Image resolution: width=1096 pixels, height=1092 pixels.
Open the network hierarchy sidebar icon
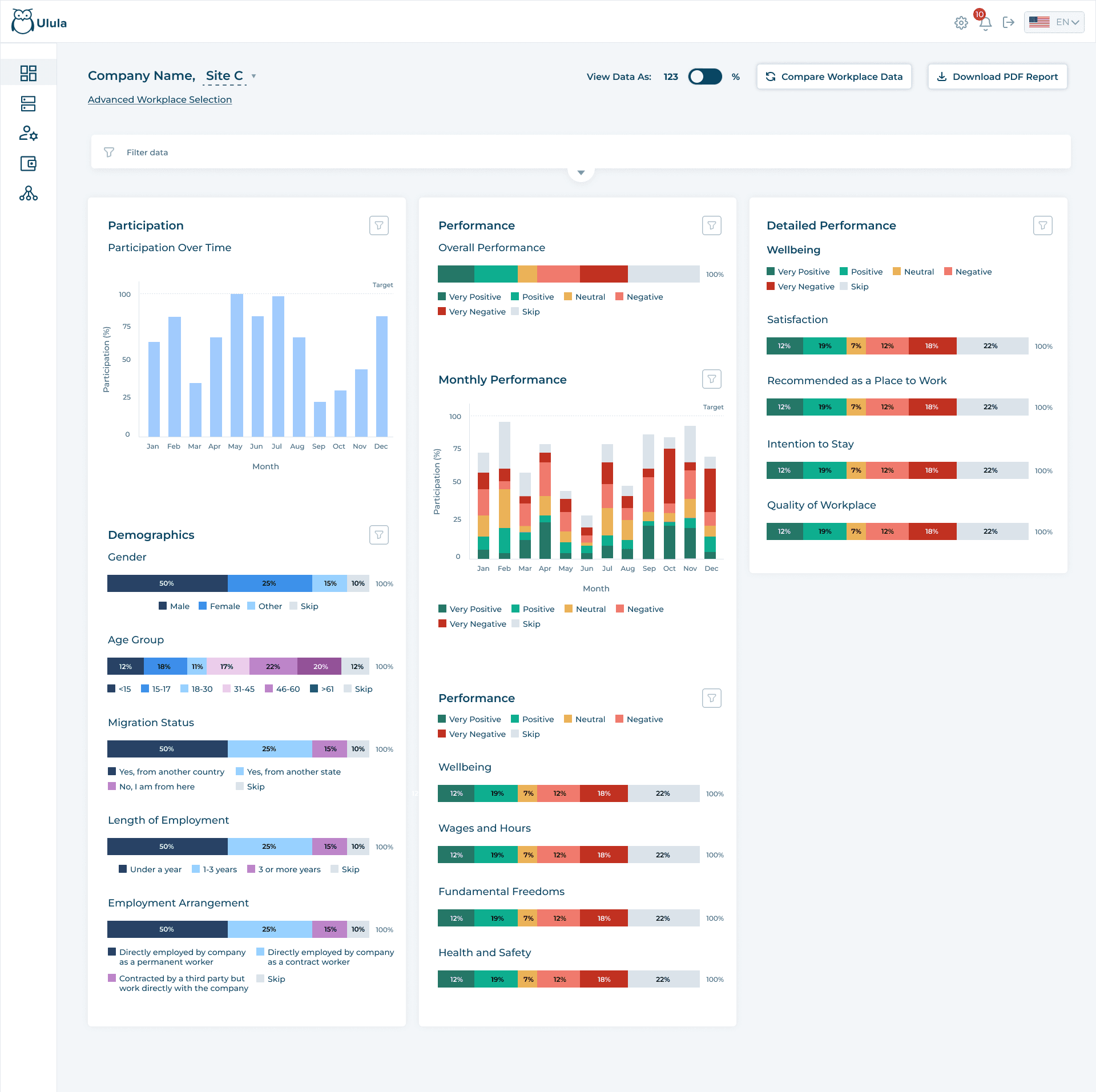[28, 194]
